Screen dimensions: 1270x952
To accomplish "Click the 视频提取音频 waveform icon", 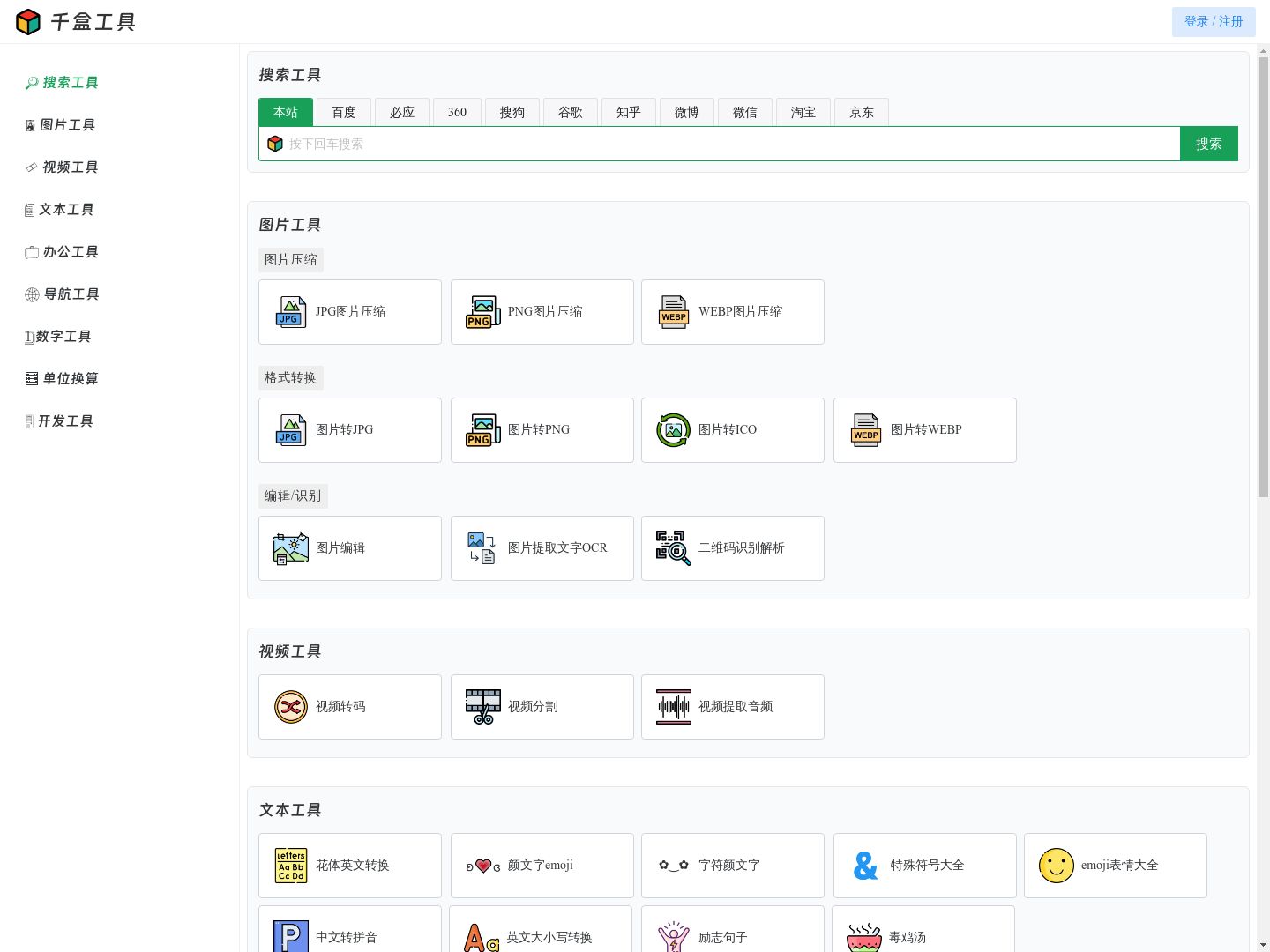I will click(674, 707).
